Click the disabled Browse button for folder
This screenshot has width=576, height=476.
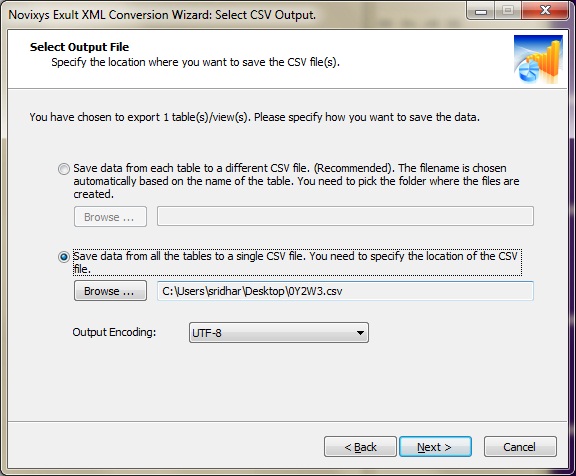110,217
